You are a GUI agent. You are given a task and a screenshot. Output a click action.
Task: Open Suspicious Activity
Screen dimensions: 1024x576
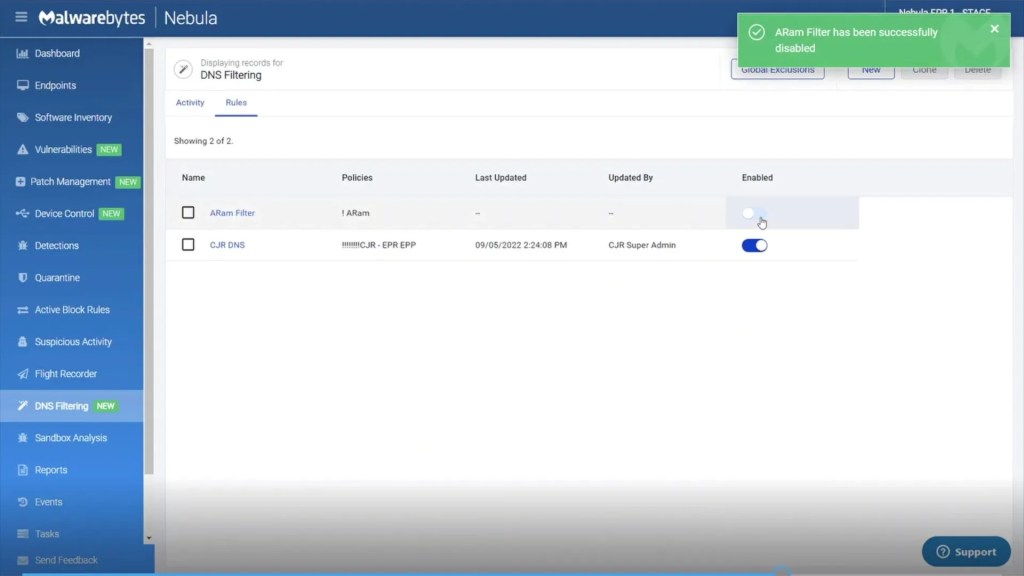tap(72, 342)
